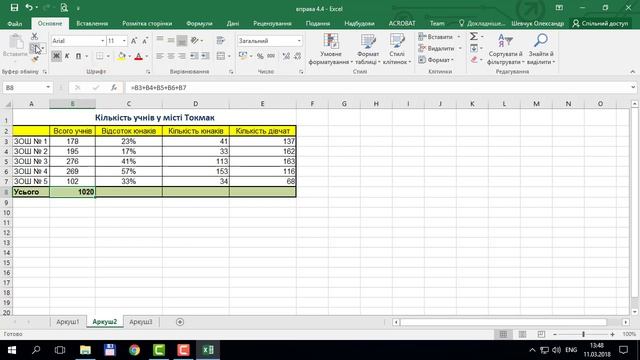This screenshot has height=360, width=640.
Task: Open Формат таблиці gallery
Action: [x=368, y=49]
